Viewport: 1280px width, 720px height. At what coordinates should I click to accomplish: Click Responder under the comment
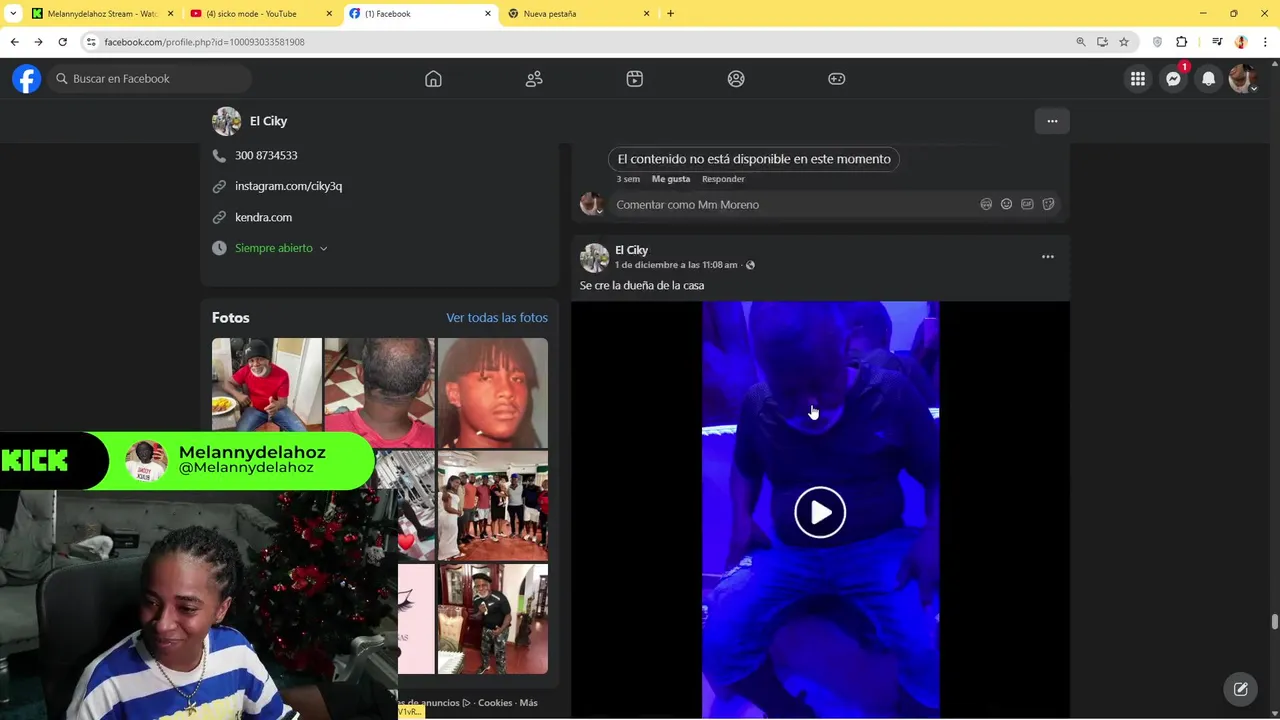(723, 179)
